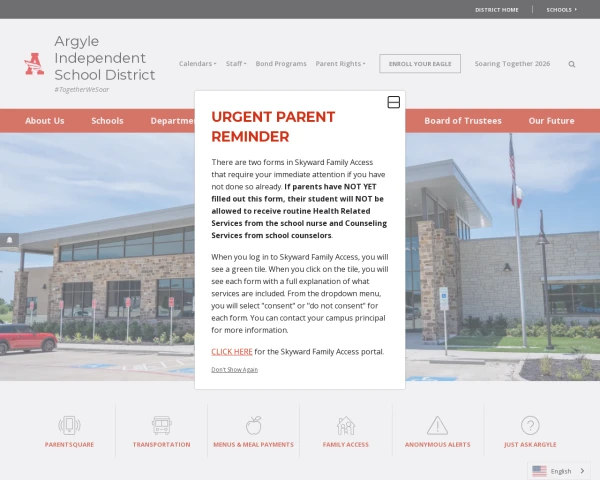Open the Schools tab in red navigation
The image size is (600, 480).
(107, 121)
